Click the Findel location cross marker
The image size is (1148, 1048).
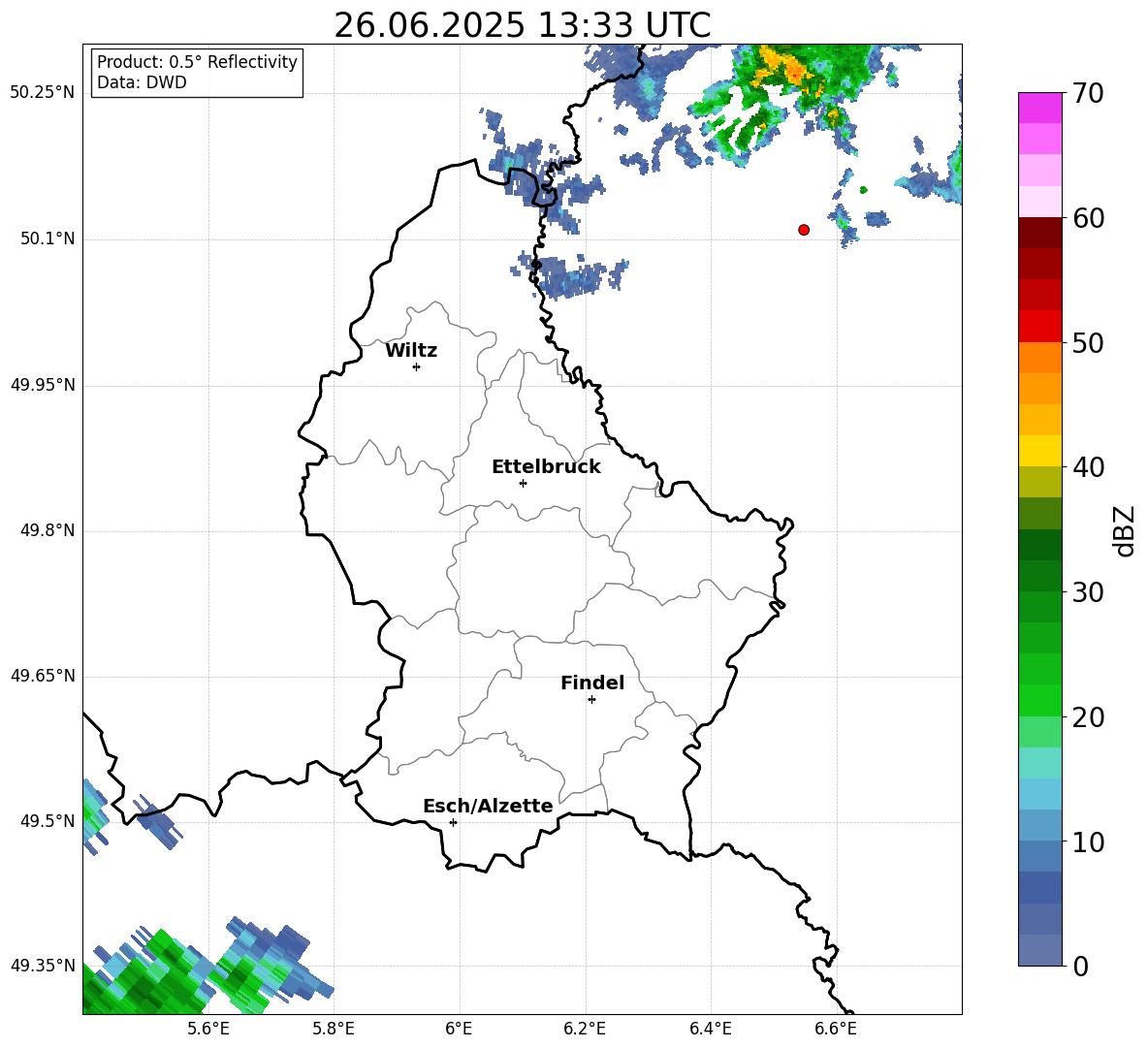pyautogui.click(x=591, y=700)
